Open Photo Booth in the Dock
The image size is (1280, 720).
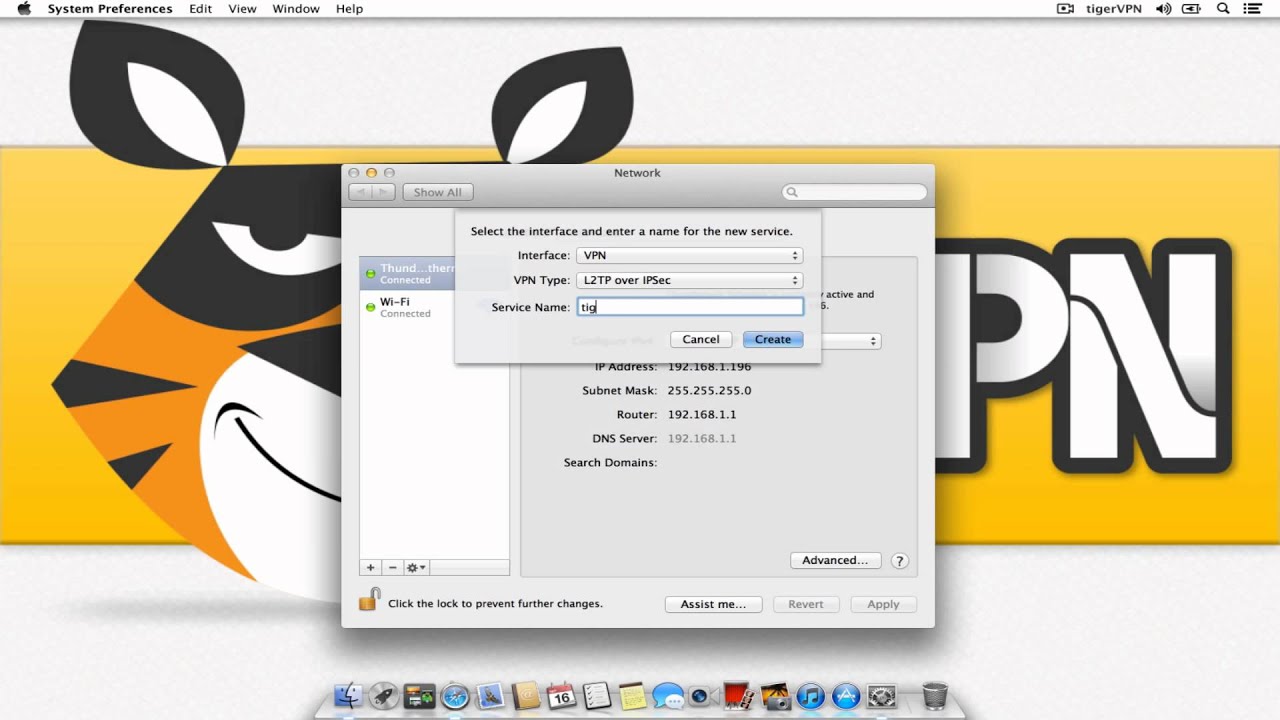(x=738, y=696)
